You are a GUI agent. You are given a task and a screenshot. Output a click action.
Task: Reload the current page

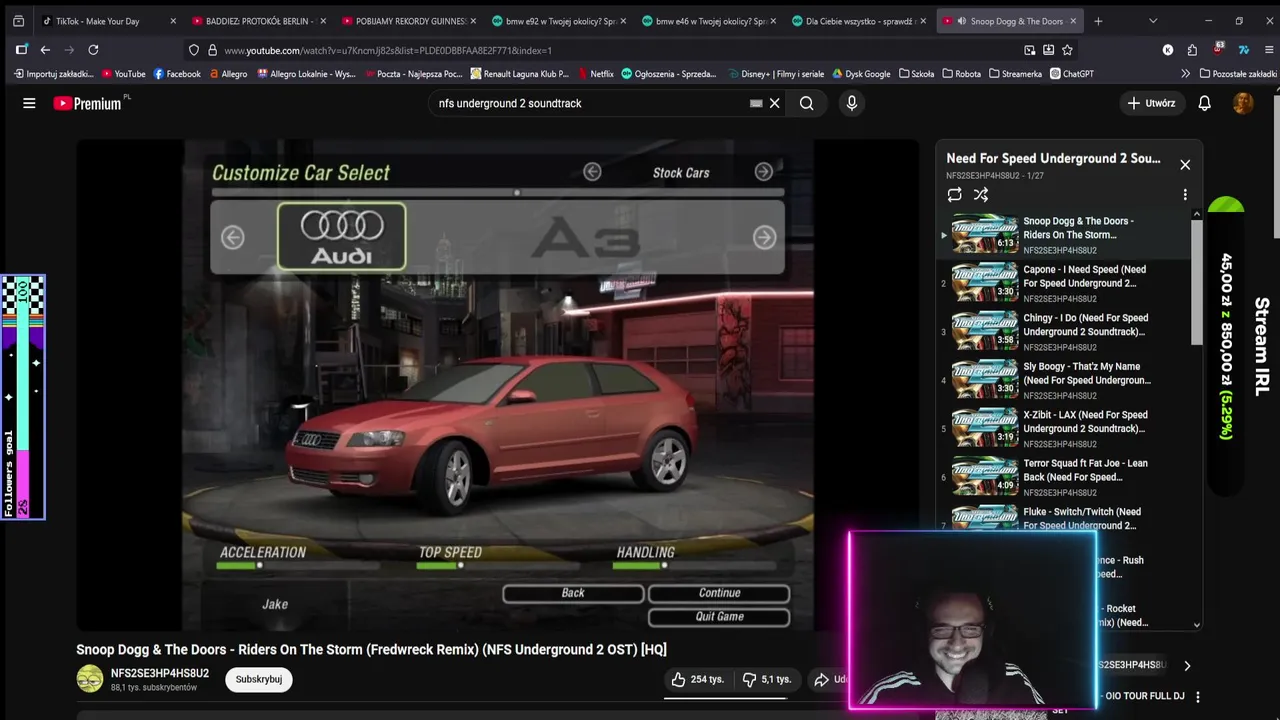tap(93, 50)
